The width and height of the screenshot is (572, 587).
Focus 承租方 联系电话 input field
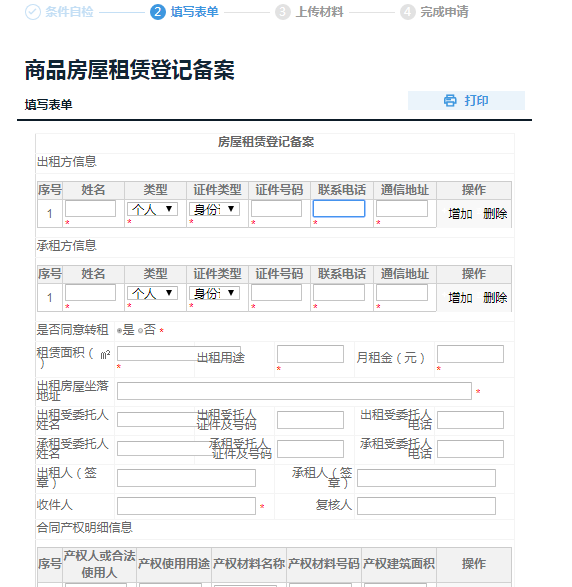[339, 292]
